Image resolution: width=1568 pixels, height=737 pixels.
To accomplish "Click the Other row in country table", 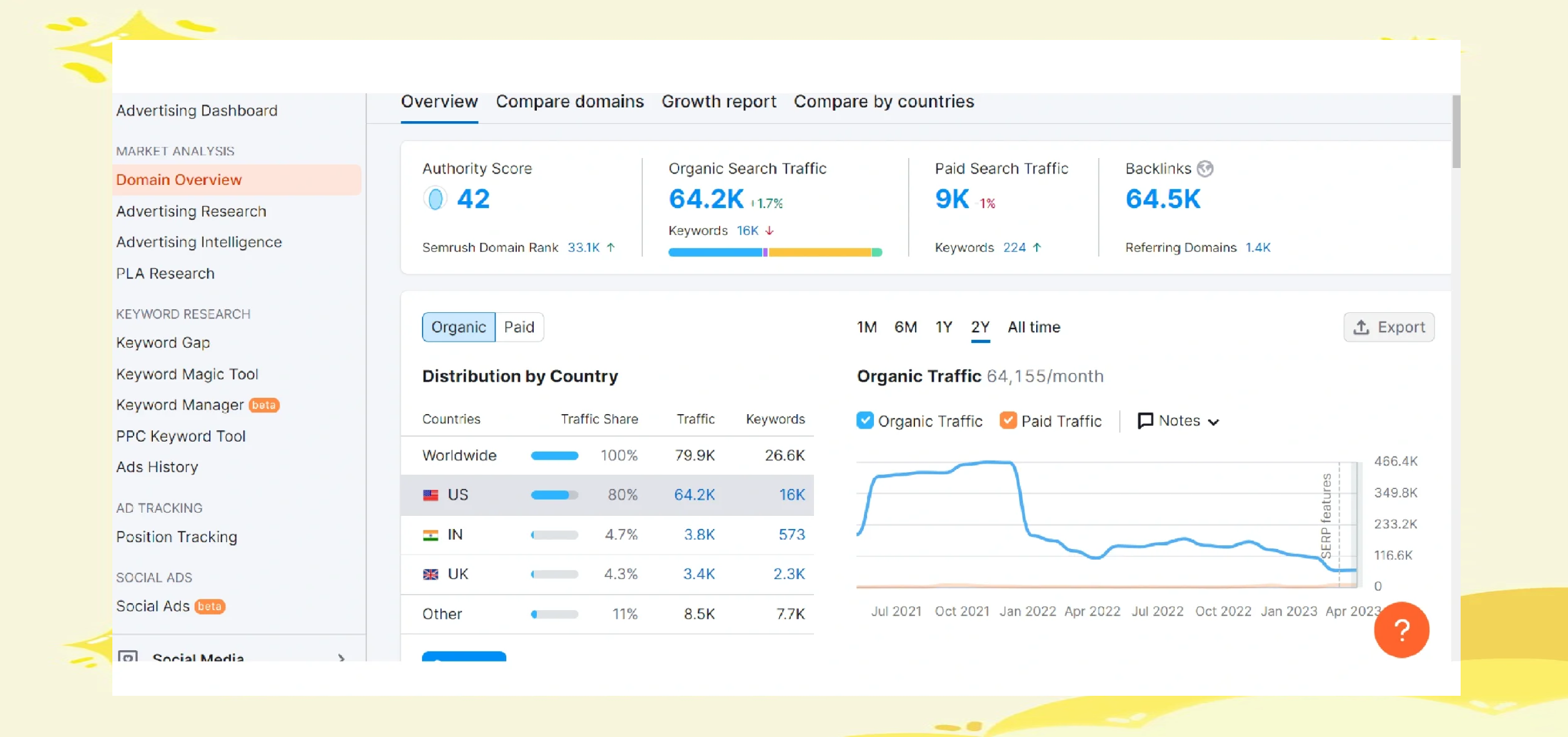I will point(607,615).
